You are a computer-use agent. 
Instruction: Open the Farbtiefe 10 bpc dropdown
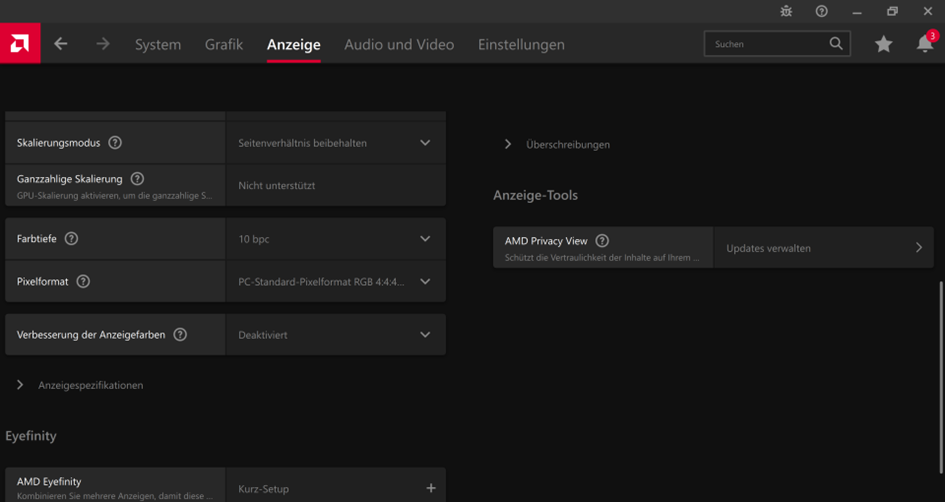coord(336,239)
